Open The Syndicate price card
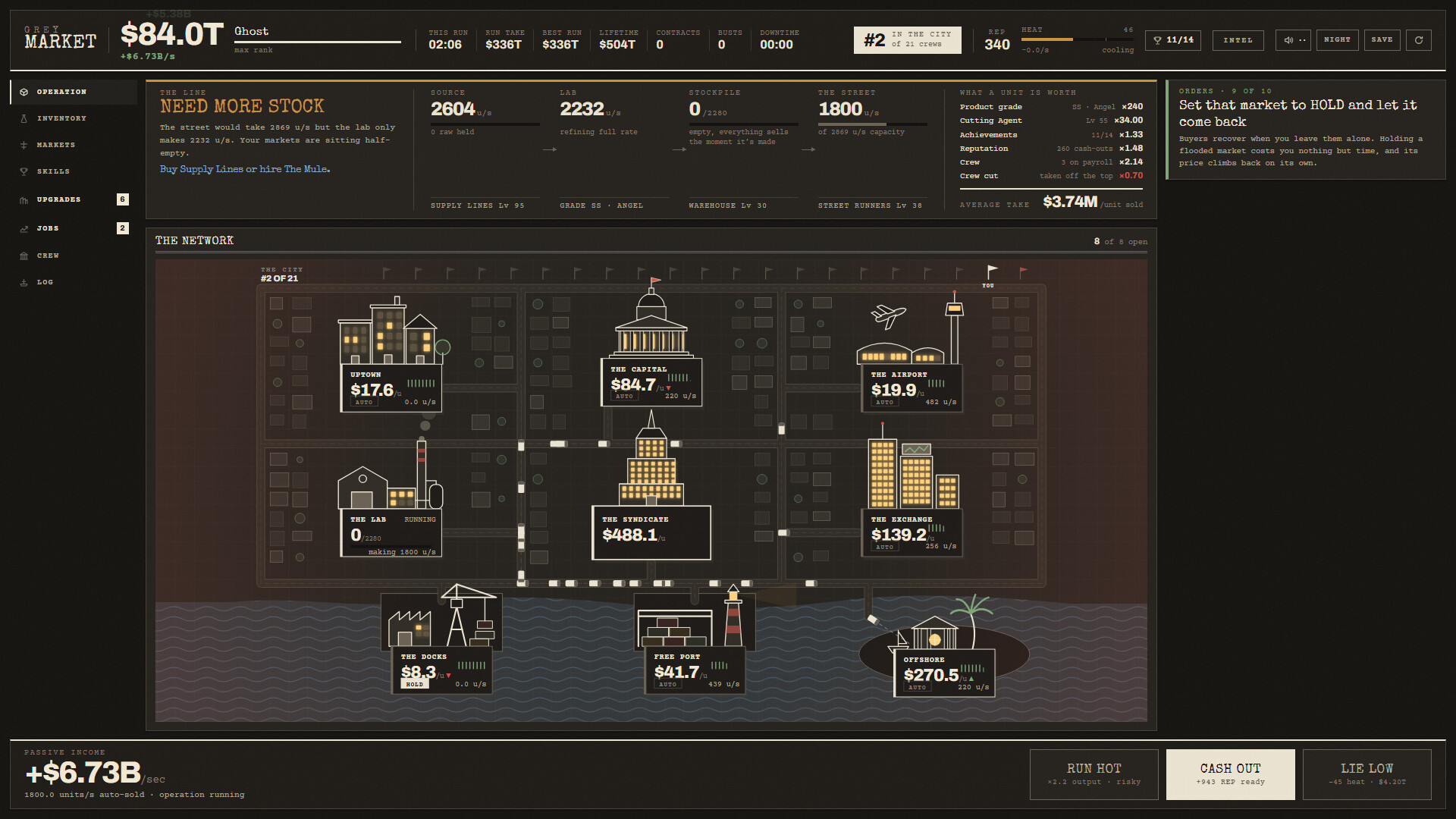Screen dimensions: 1456x819 651,533
